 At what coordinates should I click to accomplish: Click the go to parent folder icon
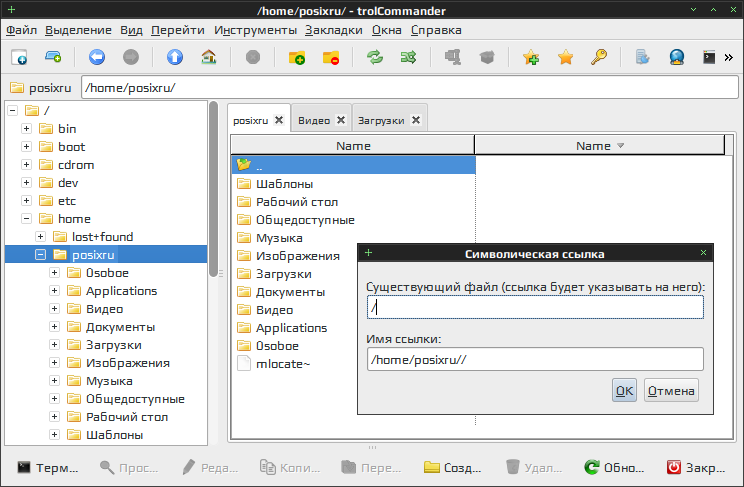[x=175, y=57]
